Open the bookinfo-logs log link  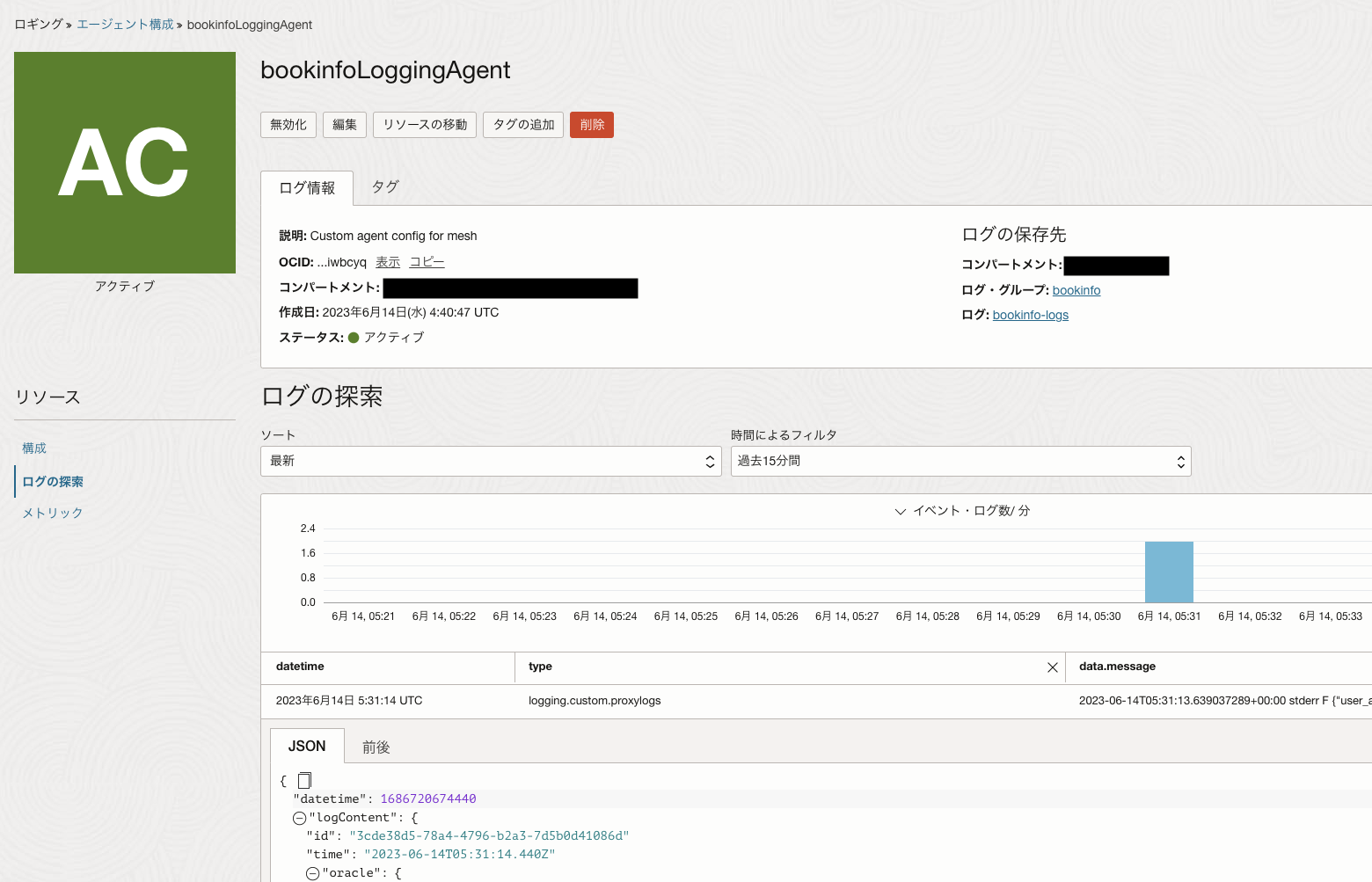click(1030, 315)
